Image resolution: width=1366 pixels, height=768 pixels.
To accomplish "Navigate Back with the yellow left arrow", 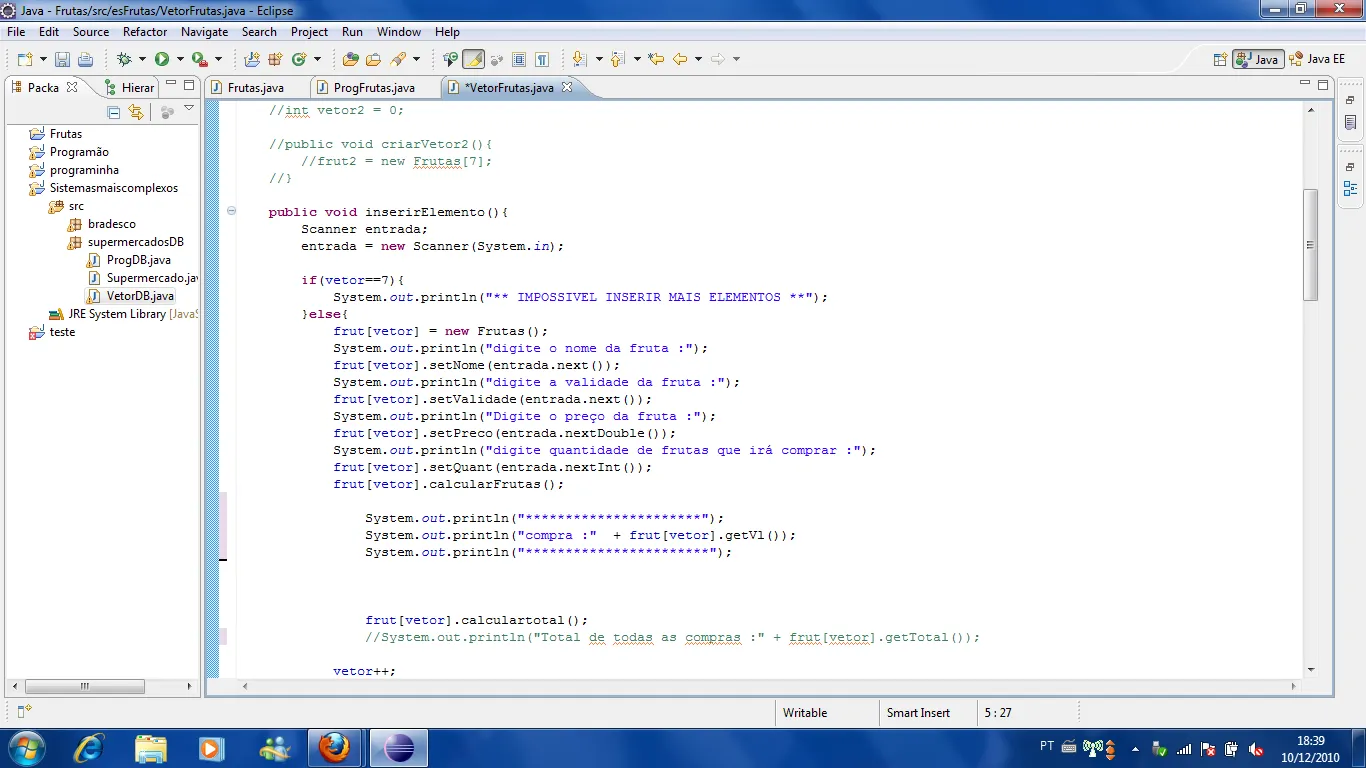I will (x=680, y=59).
